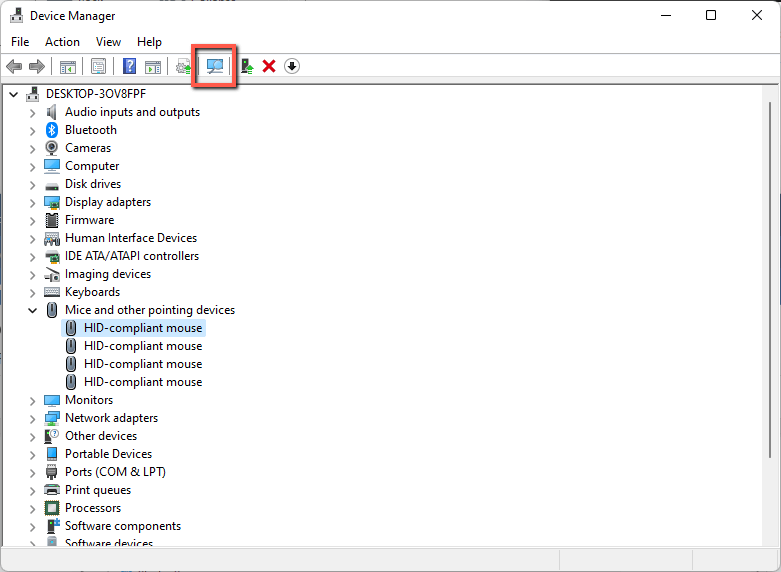
Task: Click the Keyboards category icon
Action: pos(52,292)
